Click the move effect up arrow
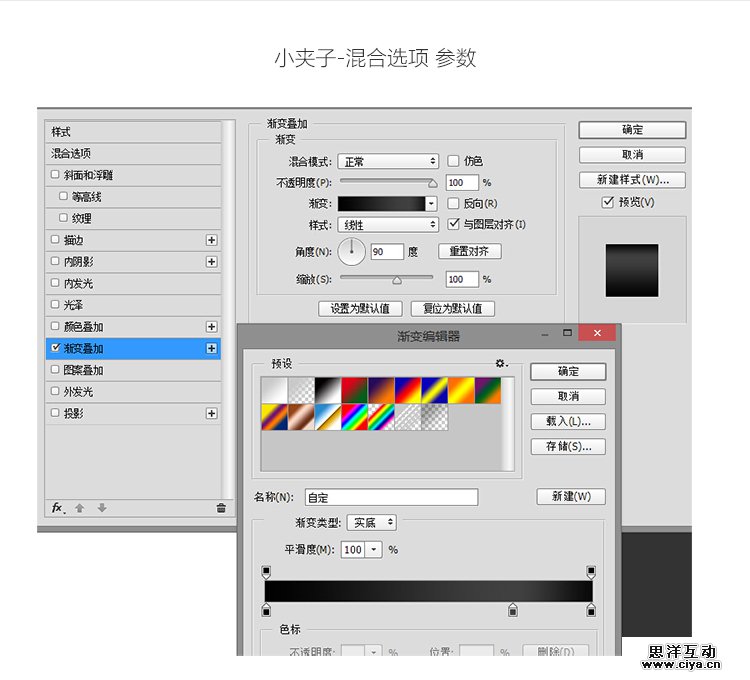Screen dimensions: 750x680 pos(81,508)
